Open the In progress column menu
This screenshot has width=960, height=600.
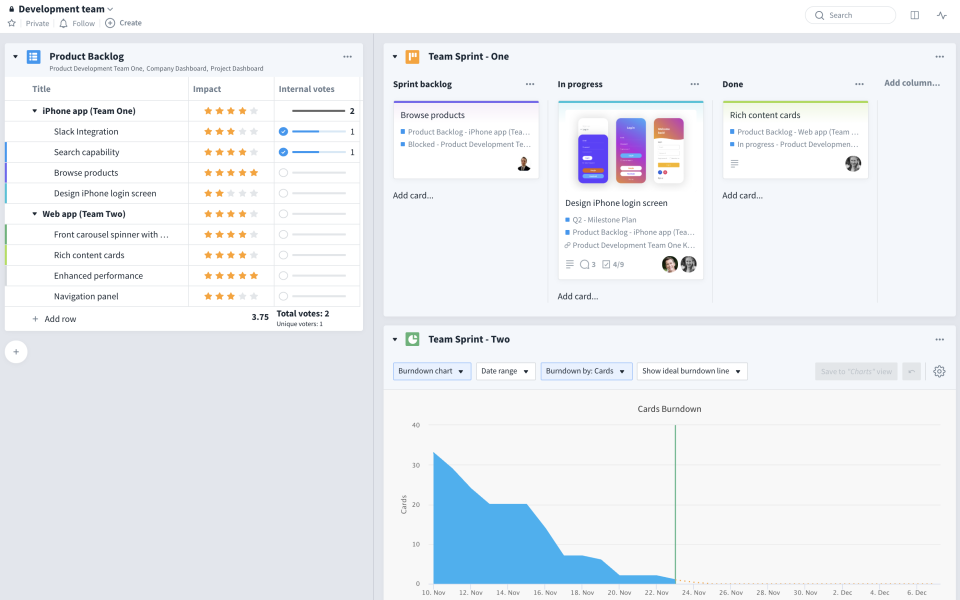pyautogui.click(x=697, y=84)
